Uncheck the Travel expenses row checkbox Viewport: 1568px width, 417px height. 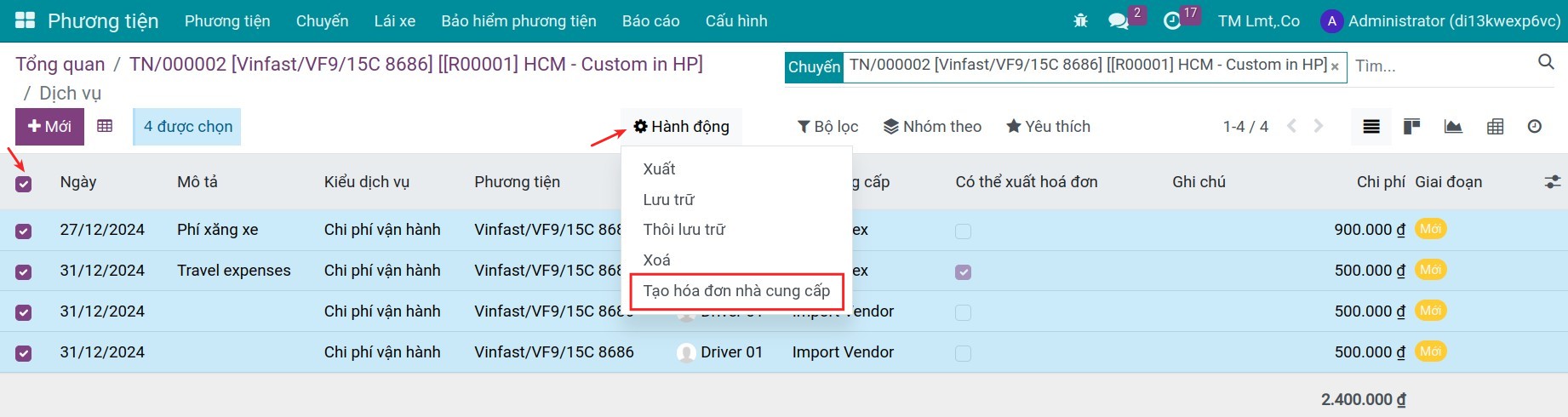point(24,272)
